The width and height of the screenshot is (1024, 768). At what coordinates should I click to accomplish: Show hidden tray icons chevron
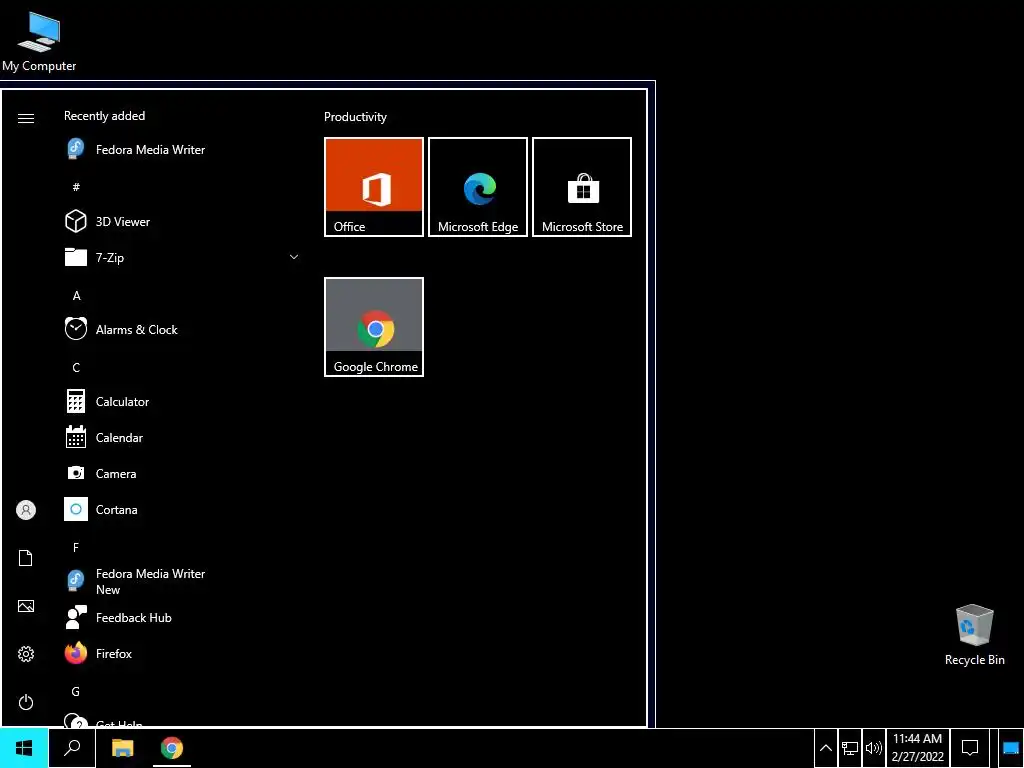tap(825, 748)
